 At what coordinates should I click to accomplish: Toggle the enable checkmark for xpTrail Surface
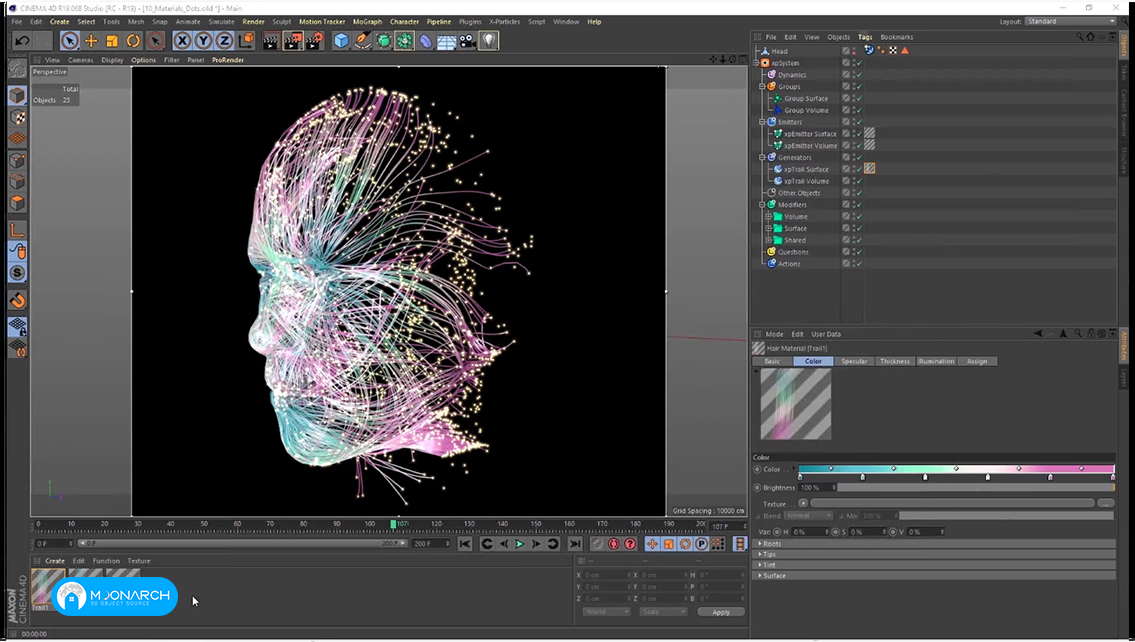click(859, 169)
